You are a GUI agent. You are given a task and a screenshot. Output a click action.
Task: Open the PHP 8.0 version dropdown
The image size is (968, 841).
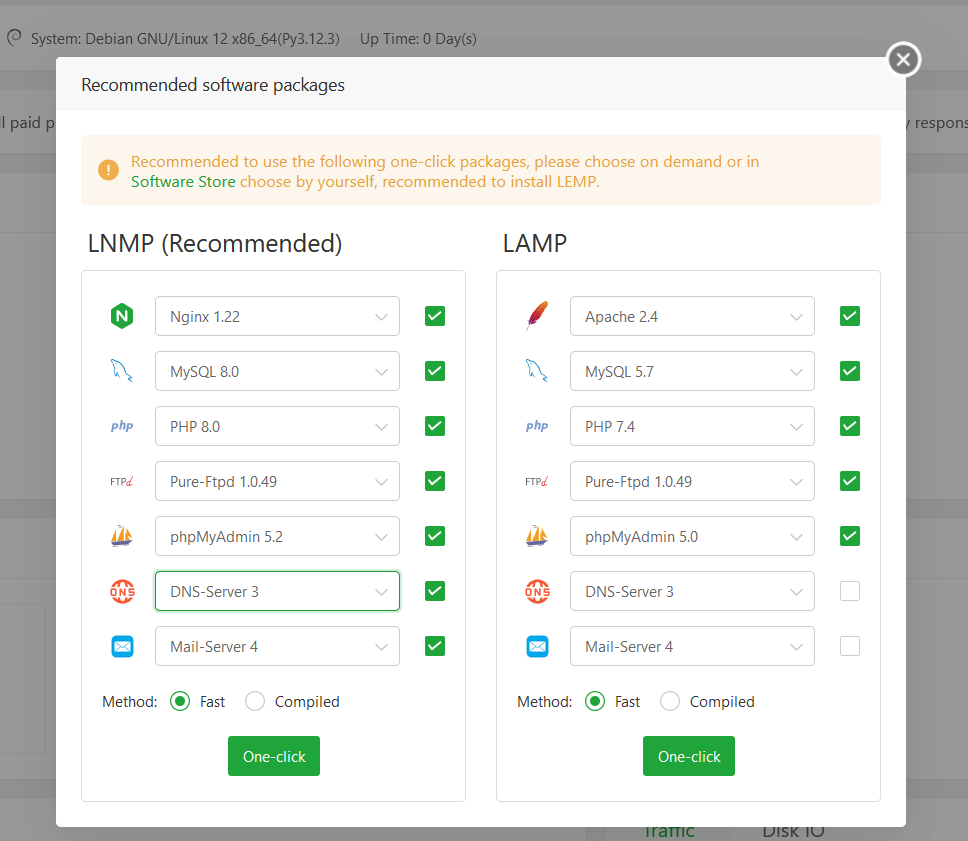pyautogui.click(x=277, y=426)
